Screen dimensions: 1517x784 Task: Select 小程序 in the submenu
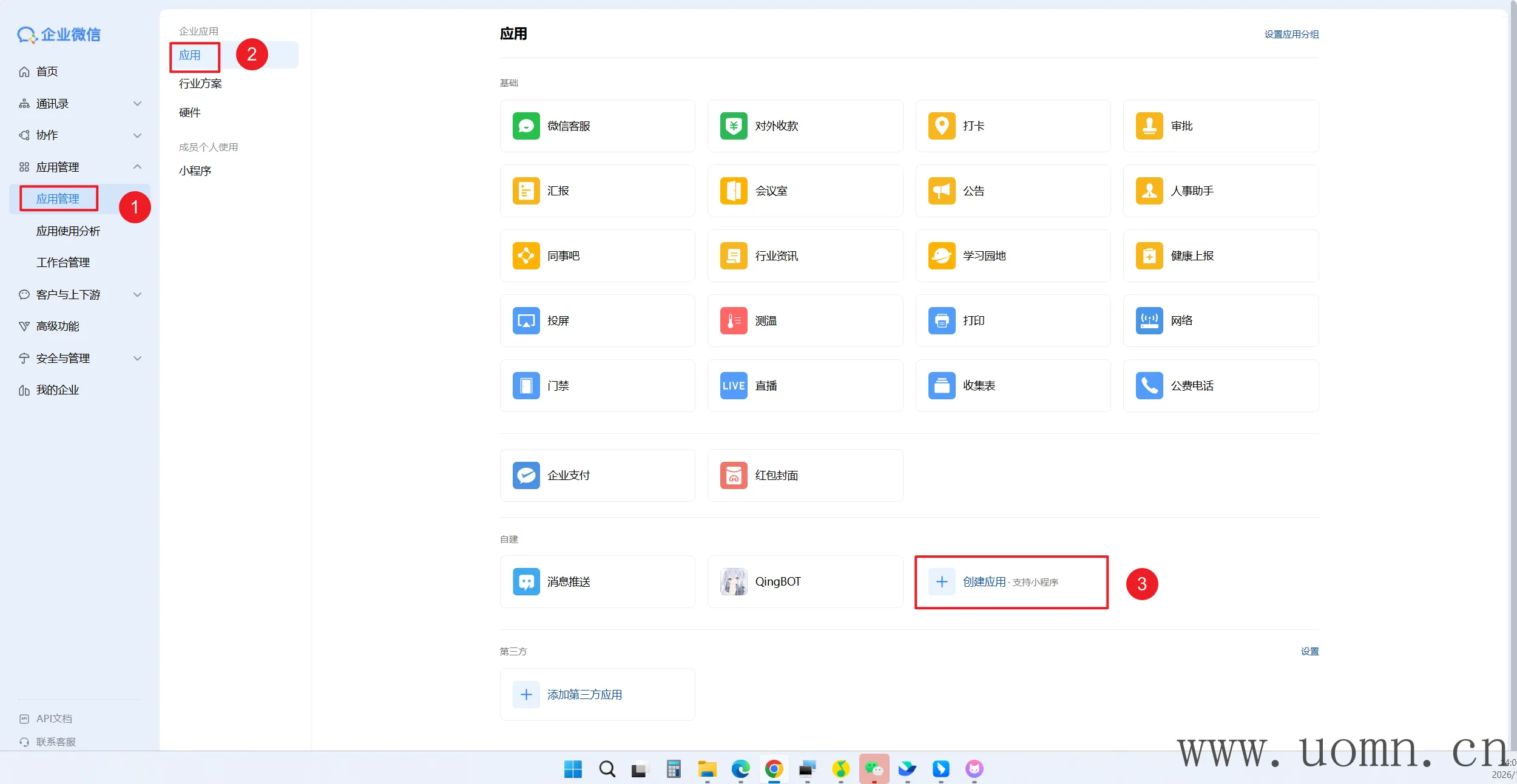[195, 171]
